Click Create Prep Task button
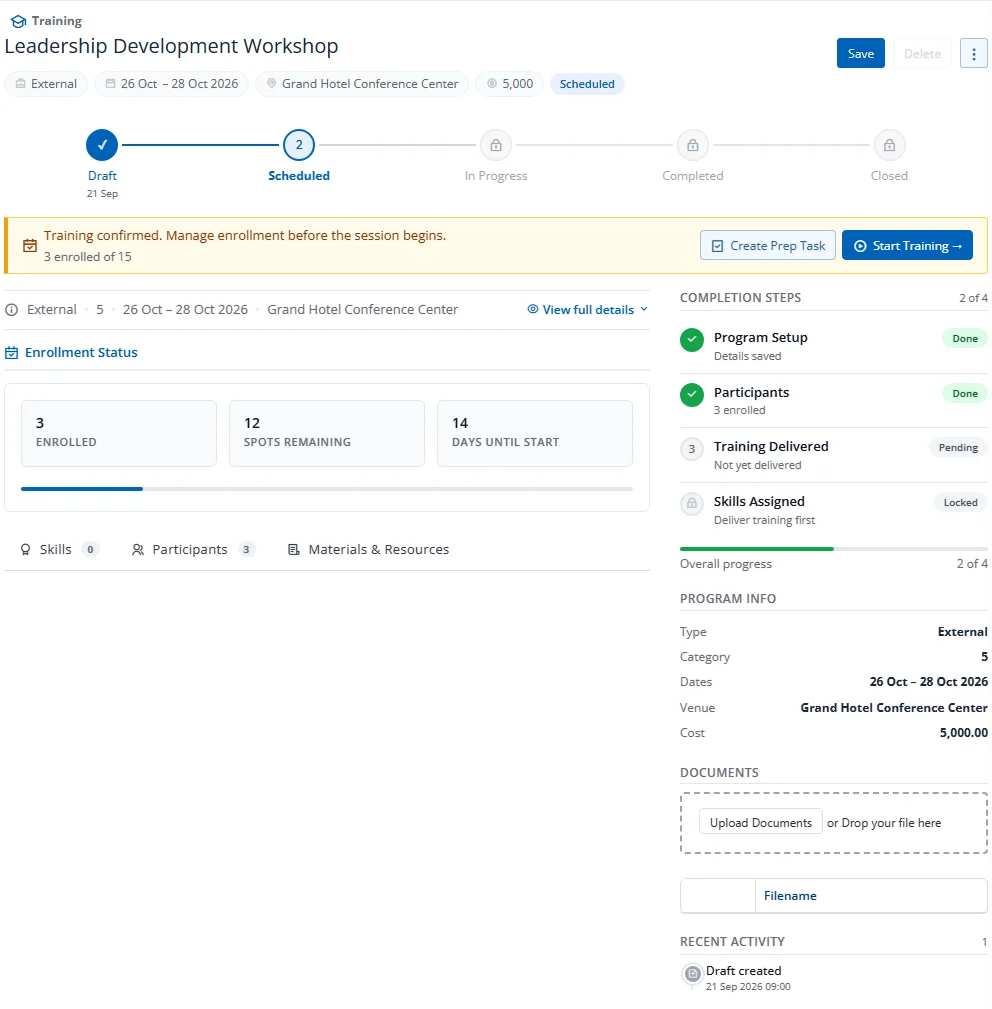The width and height of the screenshot is (992, 1009). click(767, 246)
